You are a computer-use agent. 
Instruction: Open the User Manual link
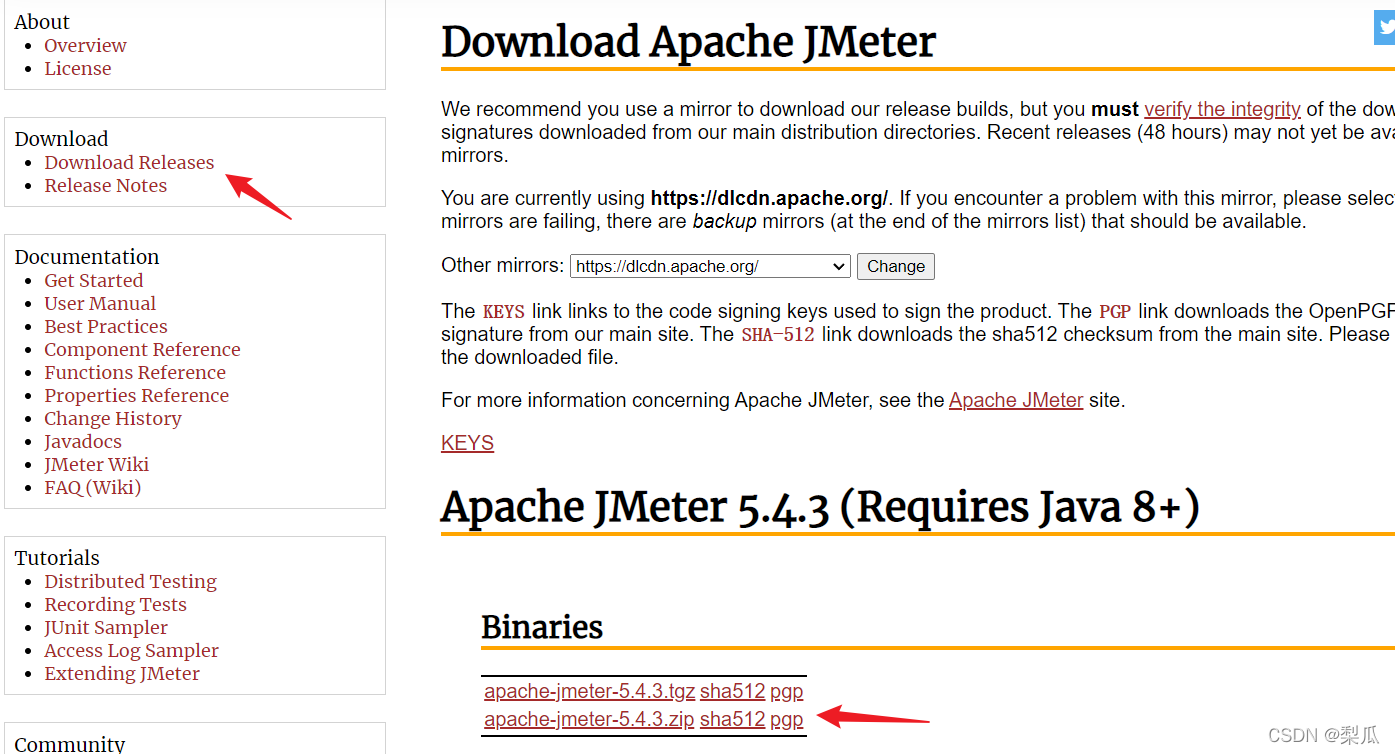[100, 303]
